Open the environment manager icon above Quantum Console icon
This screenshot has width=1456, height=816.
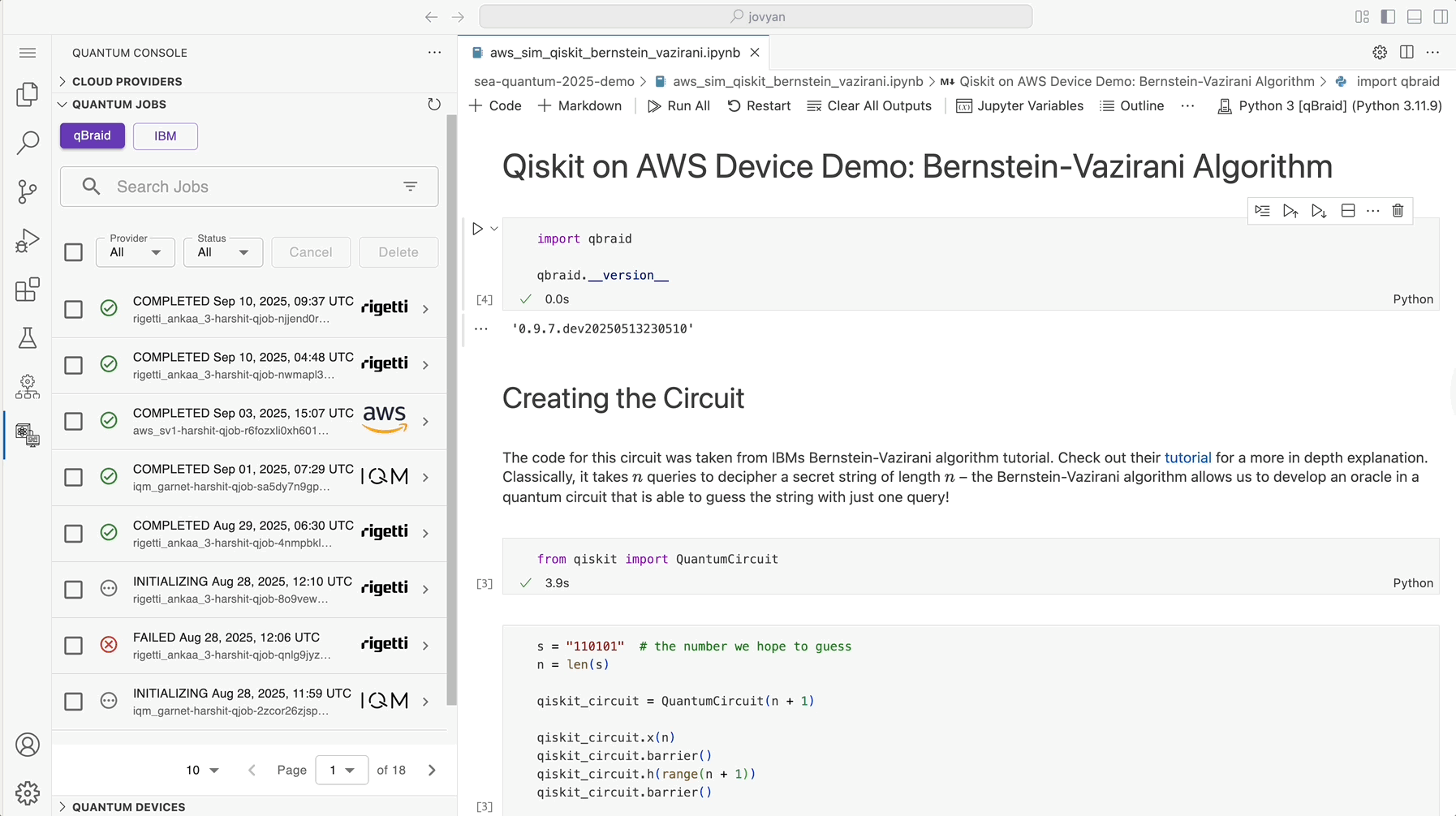(x=28, y=387)
